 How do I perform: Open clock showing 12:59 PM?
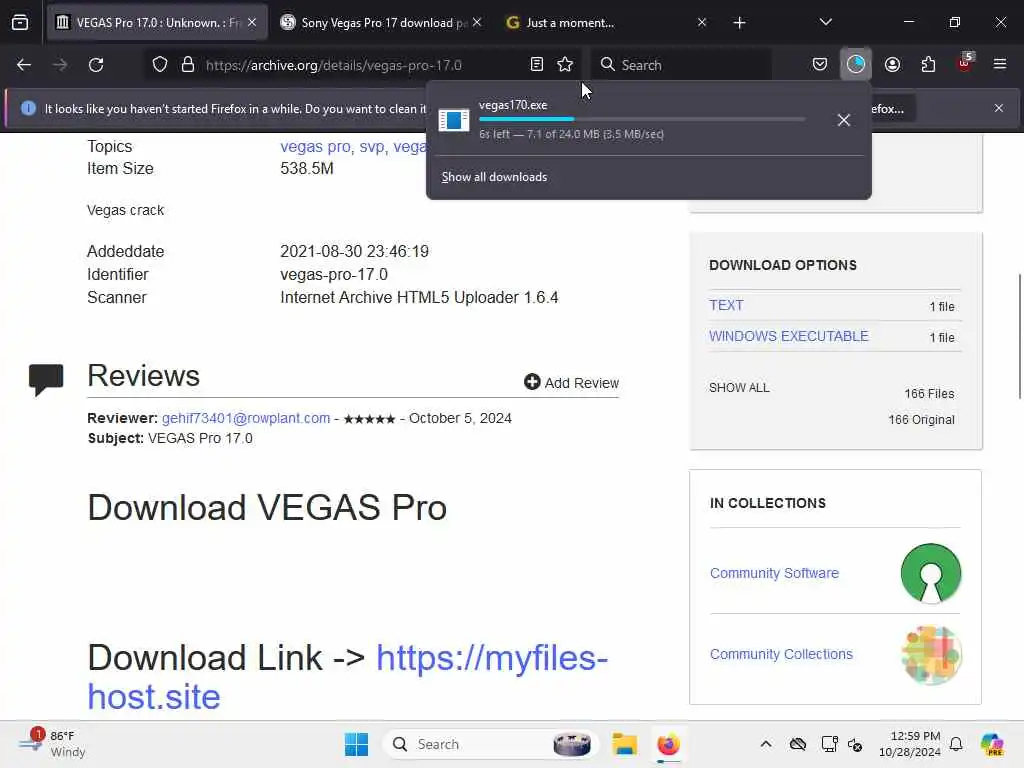910,744
